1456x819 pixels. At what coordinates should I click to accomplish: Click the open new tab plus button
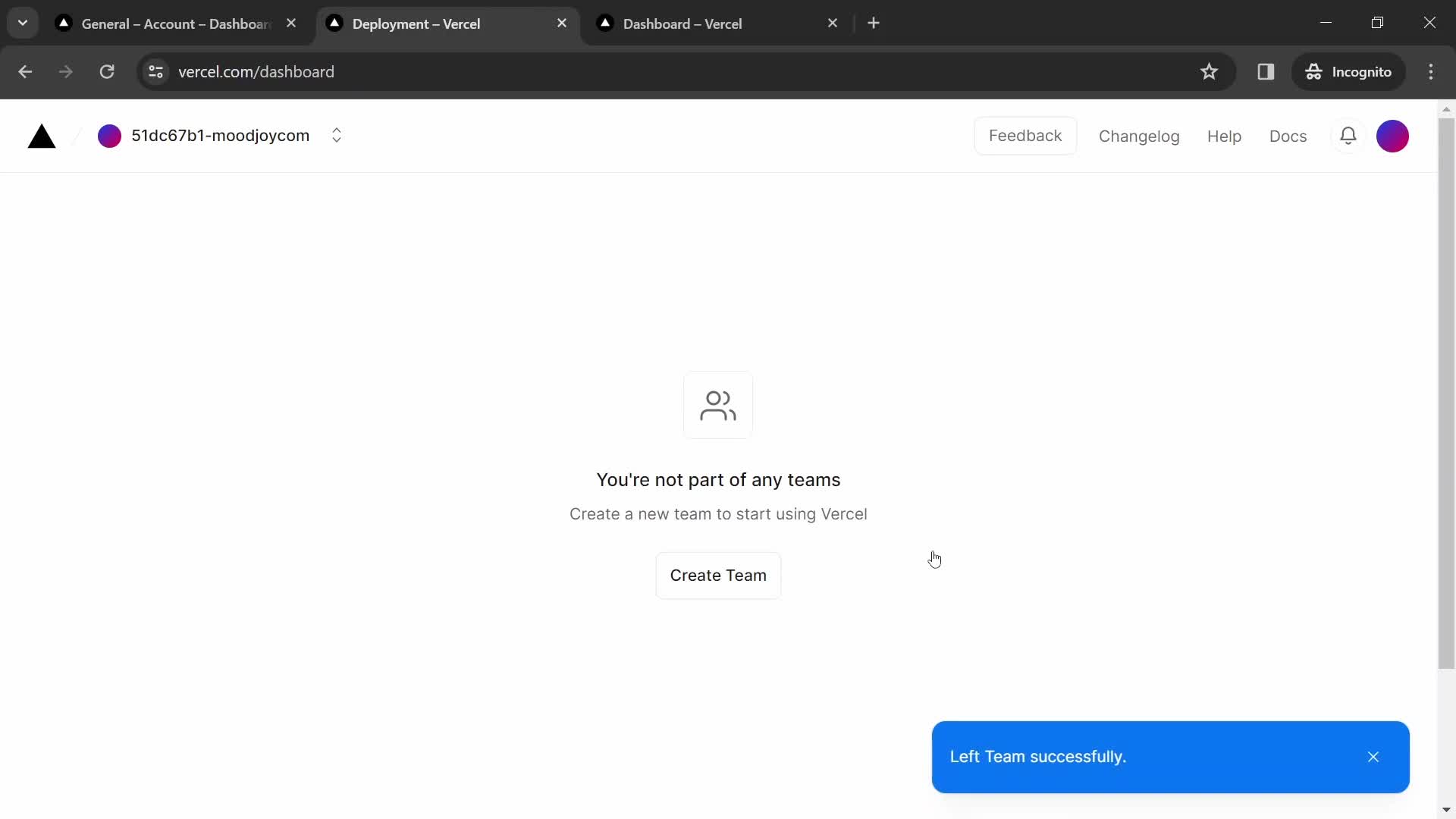873,23
